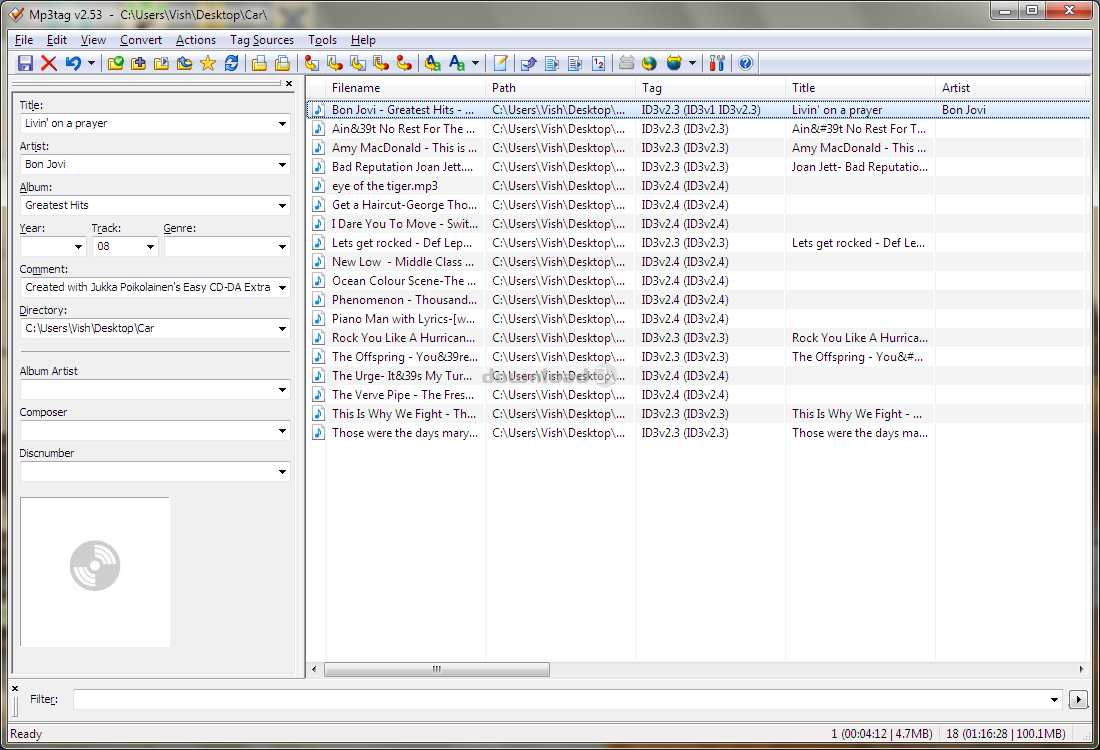
Task: Expand the Year dropdown arrow
Action: [78, 247]
